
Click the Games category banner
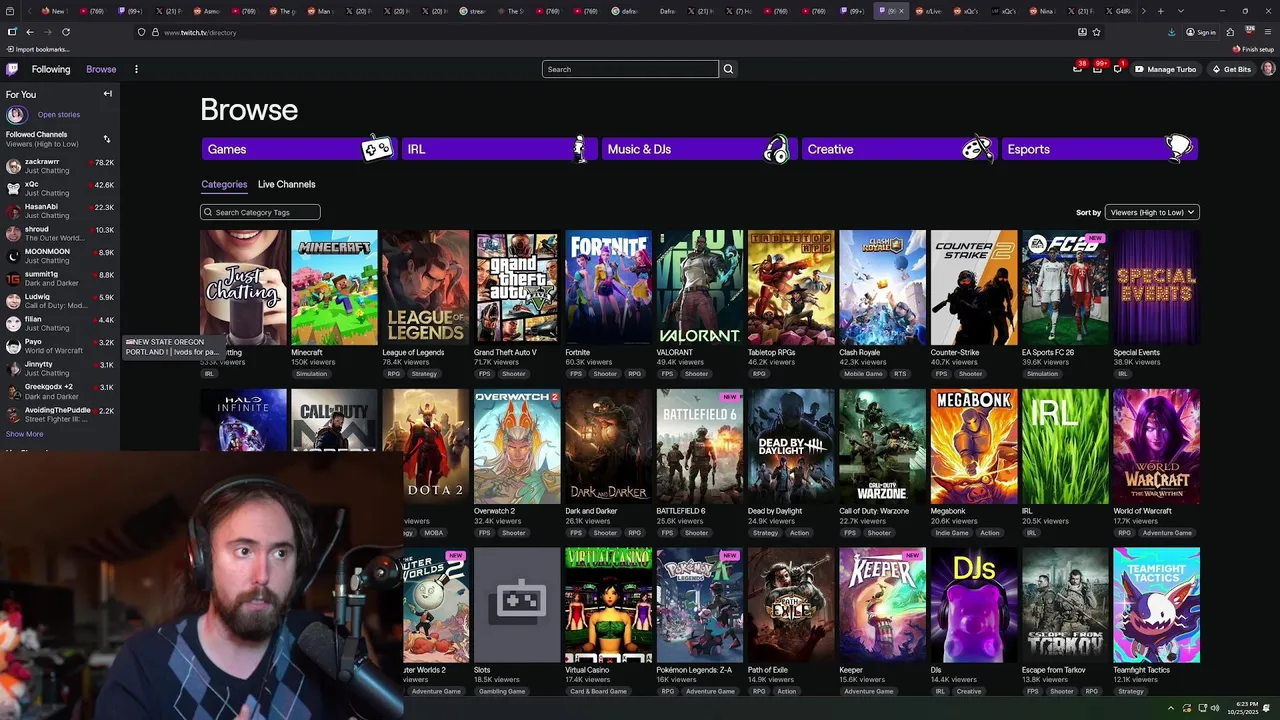(x=298, y=149)
